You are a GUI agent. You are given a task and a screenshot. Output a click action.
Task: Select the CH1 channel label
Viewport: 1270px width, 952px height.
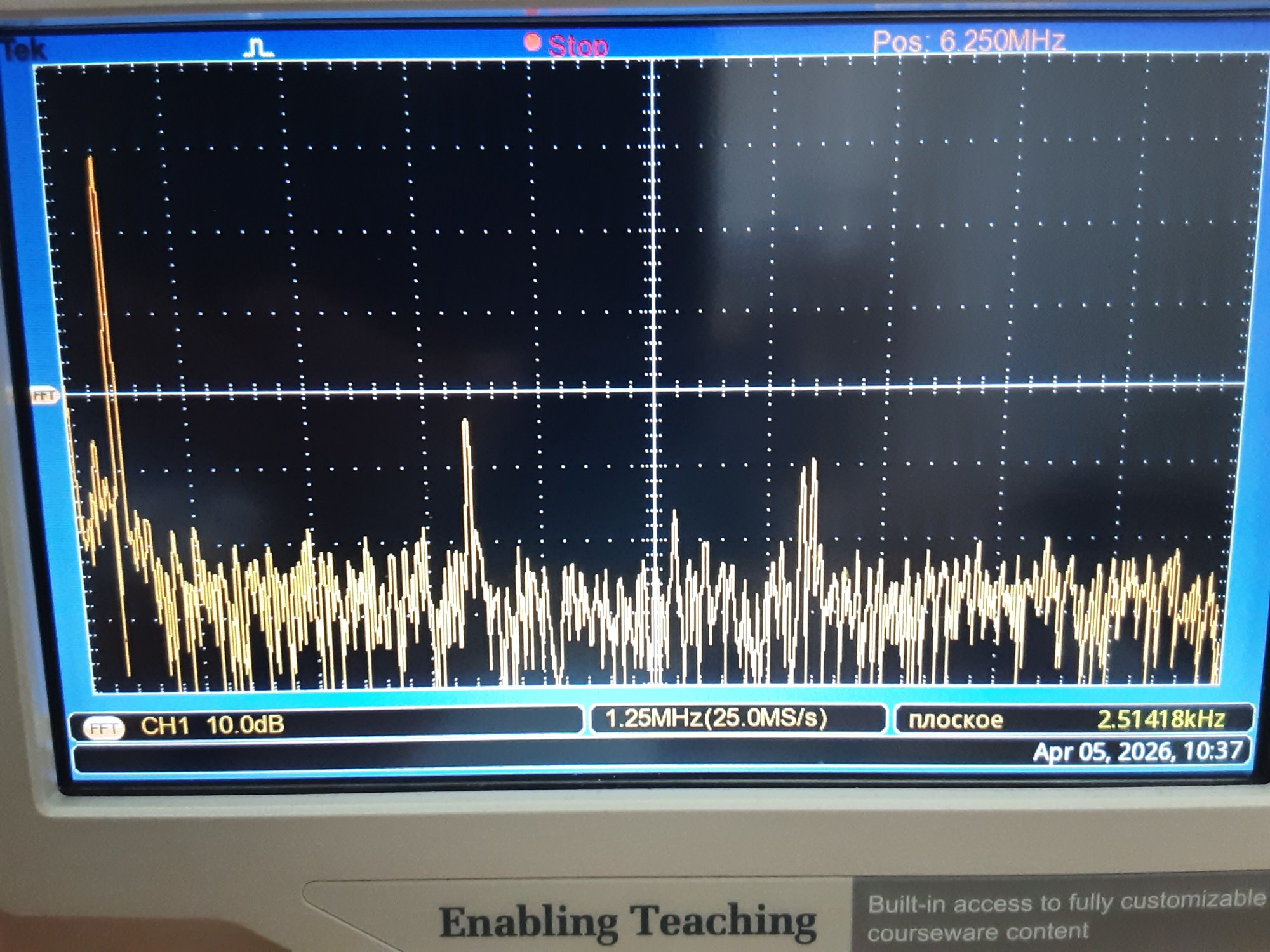[x=164, y=725]
